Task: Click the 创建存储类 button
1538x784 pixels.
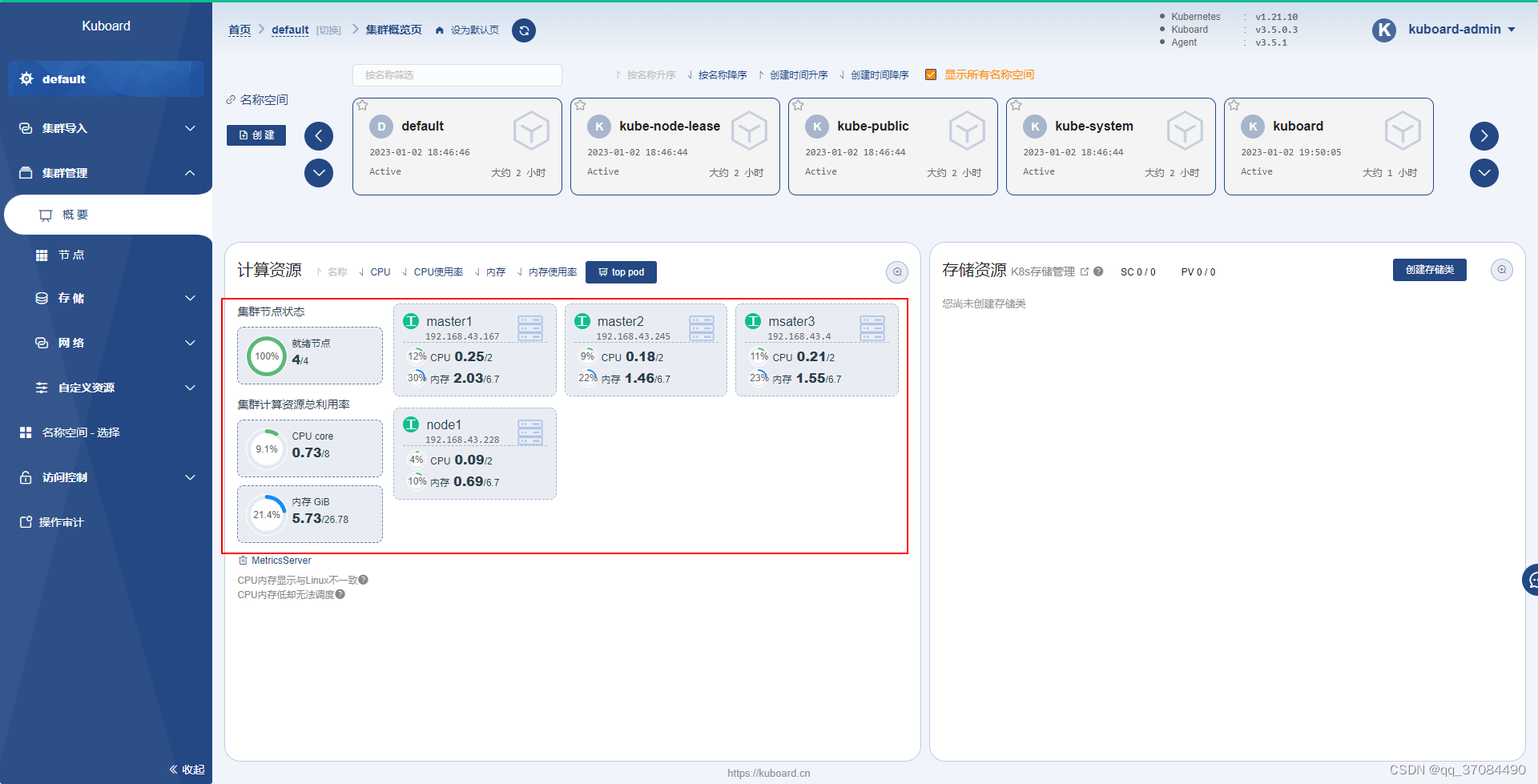Action: pos(1429,270)
